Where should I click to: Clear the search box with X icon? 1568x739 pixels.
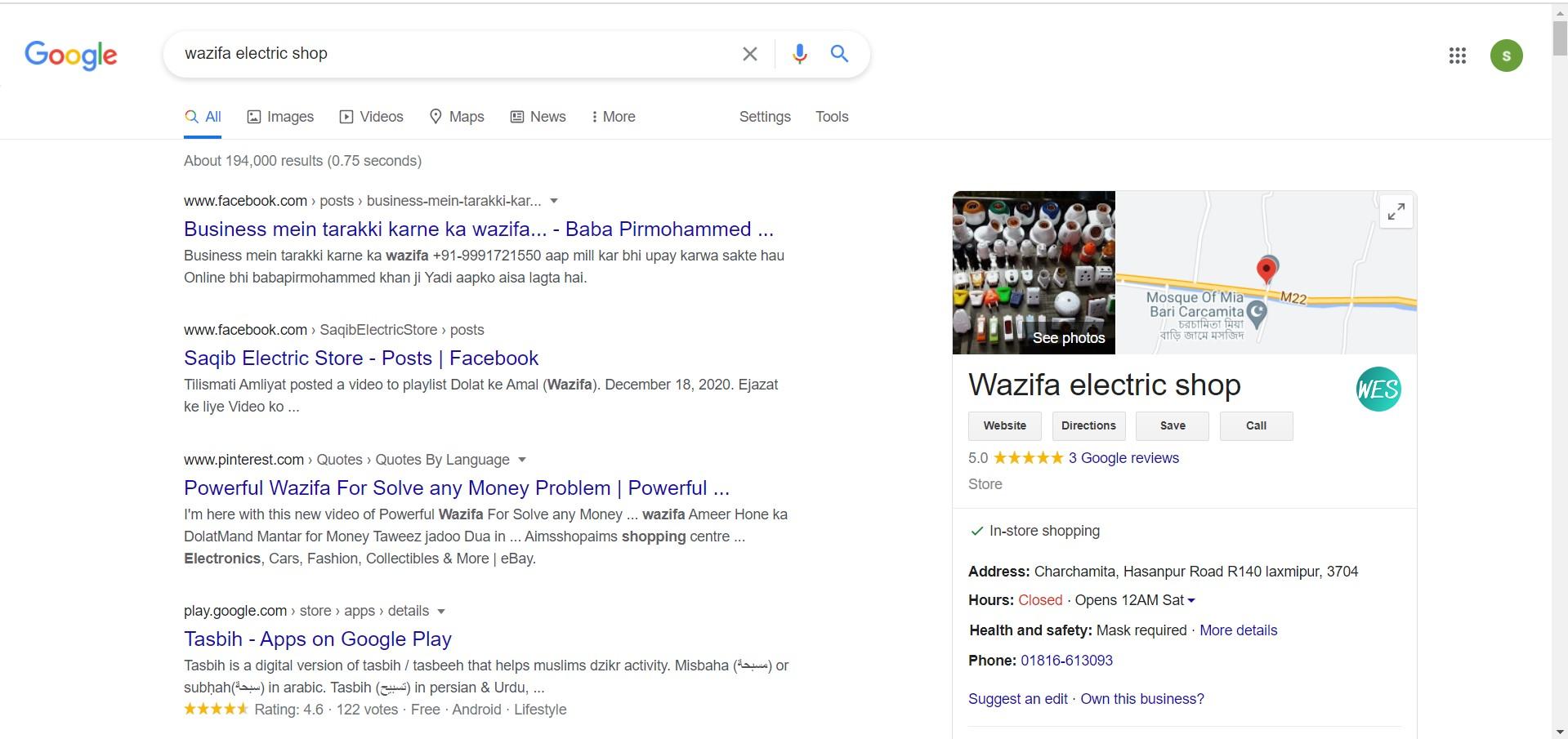(x=749, y=54)
